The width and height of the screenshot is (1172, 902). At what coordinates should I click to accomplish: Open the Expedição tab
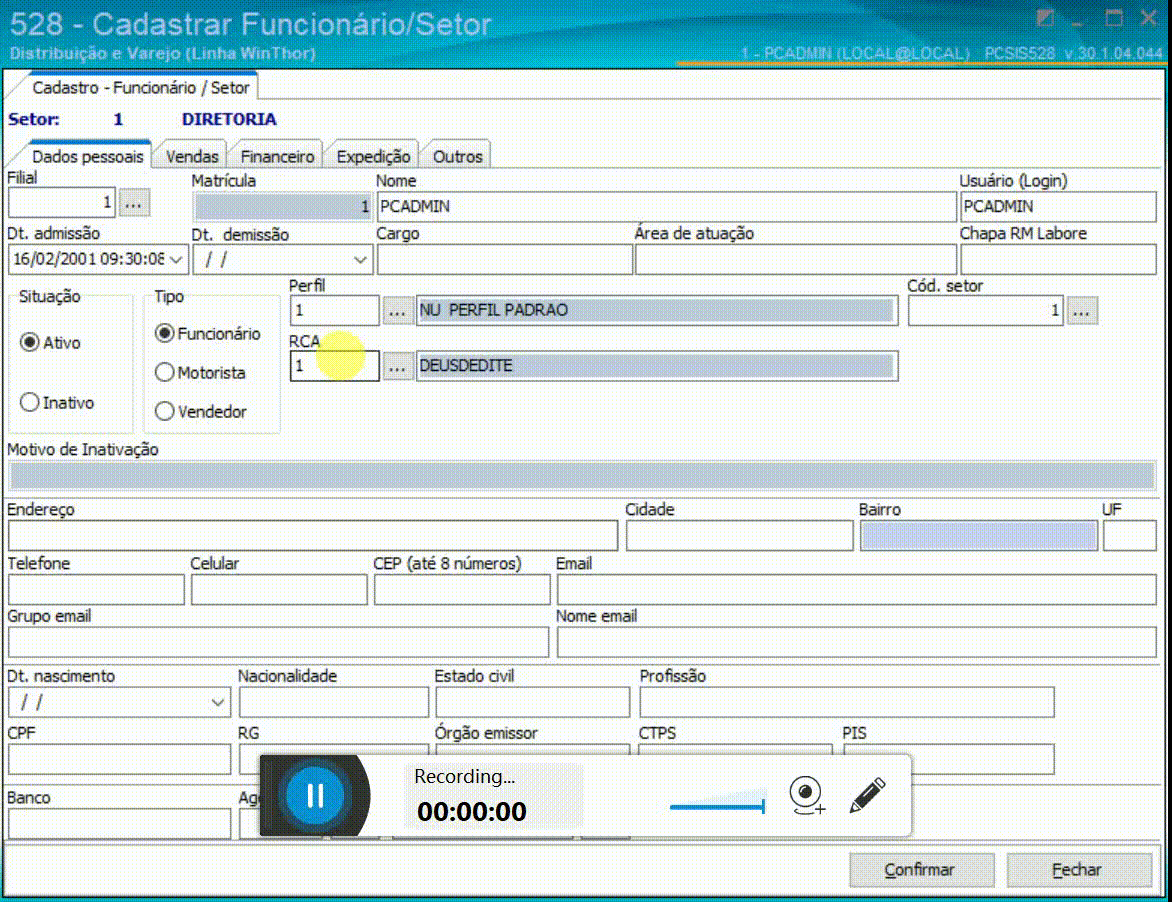pyautogui.click(x=373, y=156)
